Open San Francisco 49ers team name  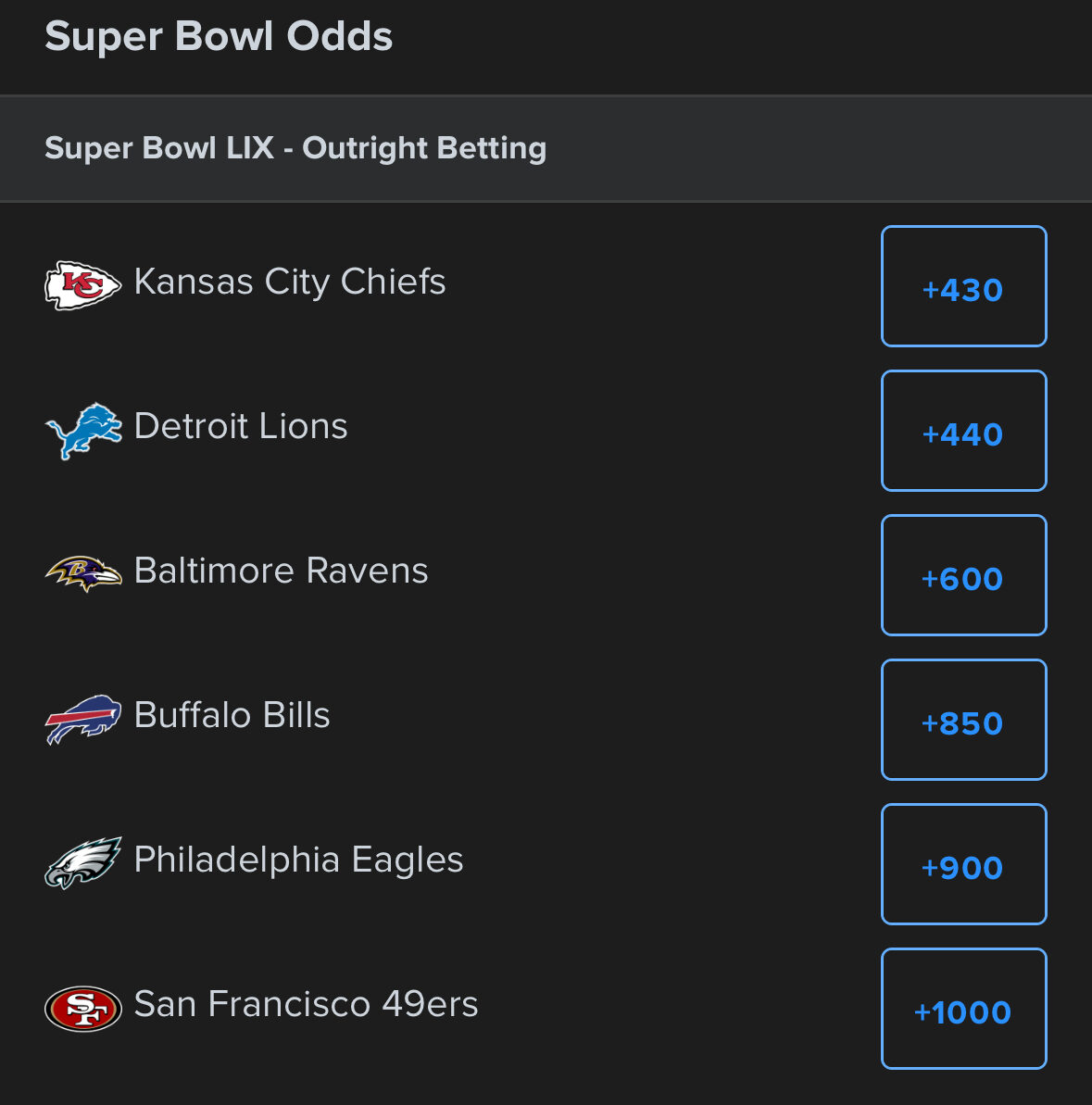[306, 1005]
